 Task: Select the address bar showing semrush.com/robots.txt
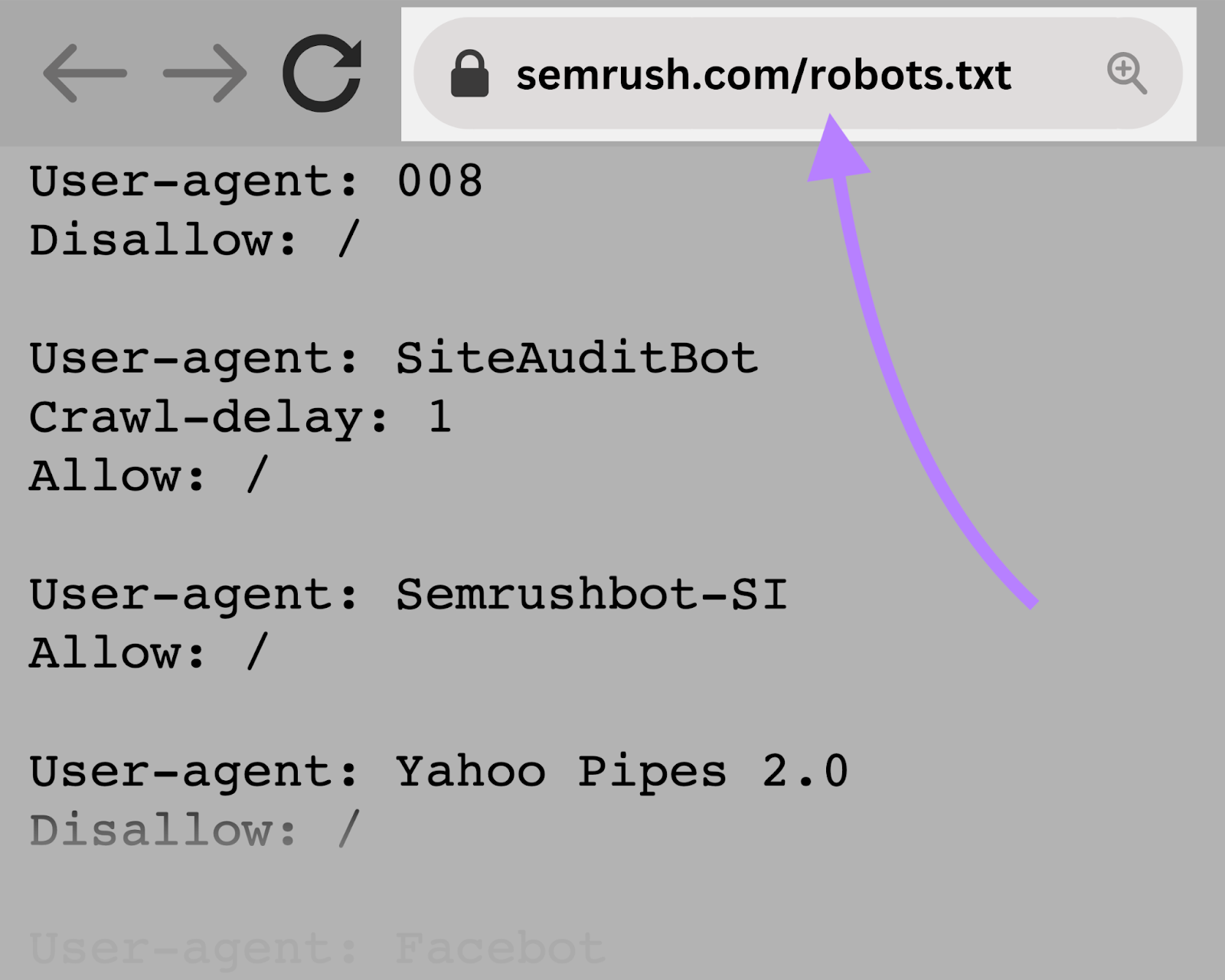[766, 74]
